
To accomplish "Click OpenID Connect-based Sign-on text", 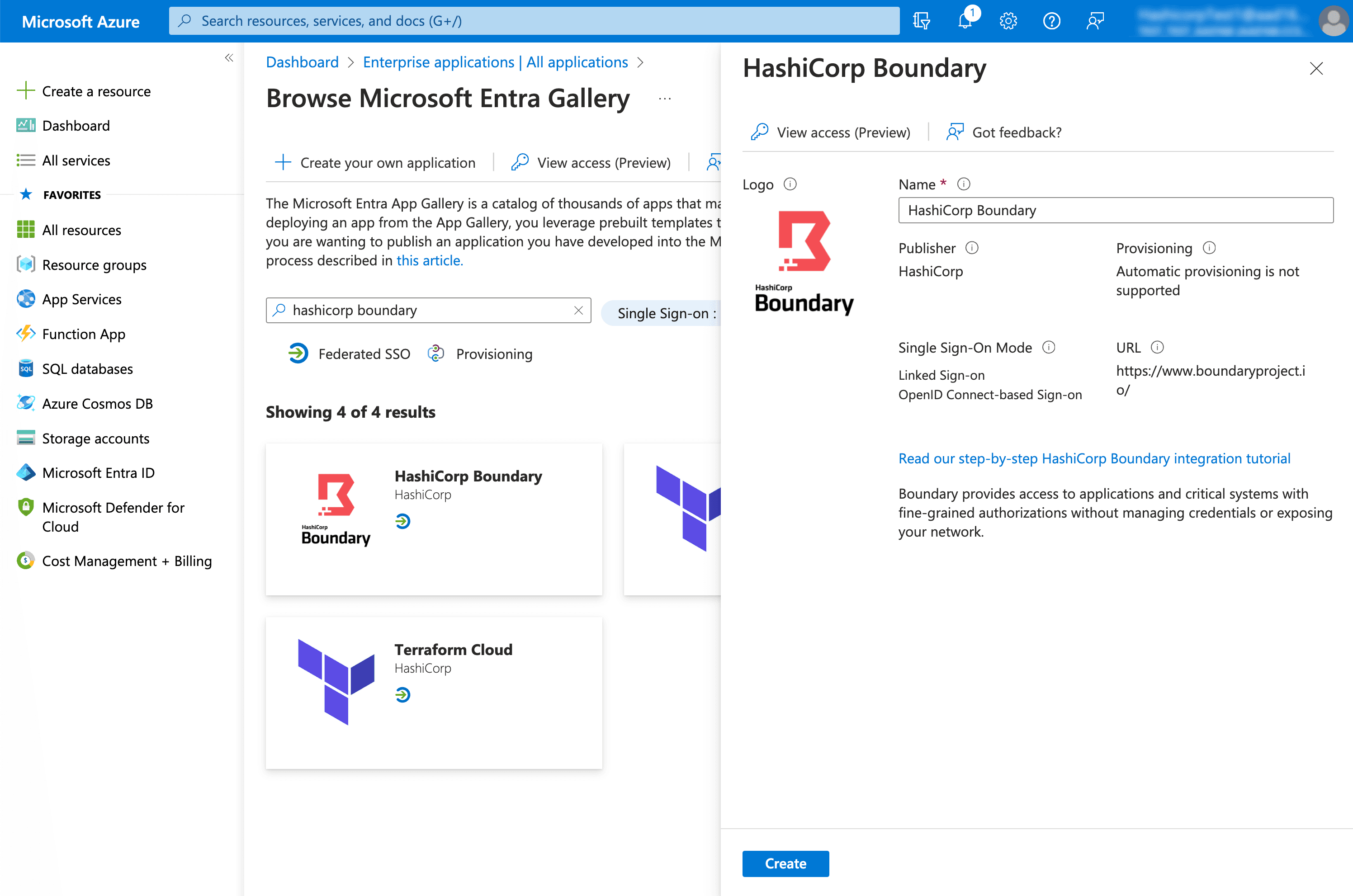I will tap(990, 394).
